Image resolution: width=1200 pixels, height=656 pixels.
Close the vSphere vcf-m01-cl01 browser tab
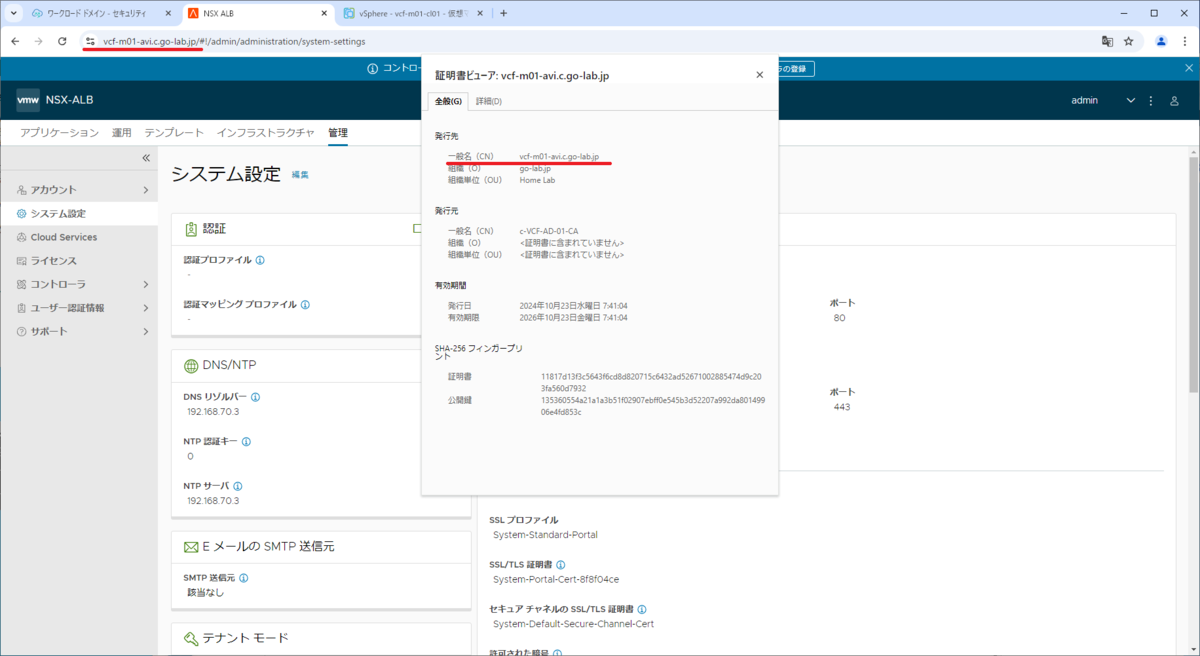(x=481, y=13)
